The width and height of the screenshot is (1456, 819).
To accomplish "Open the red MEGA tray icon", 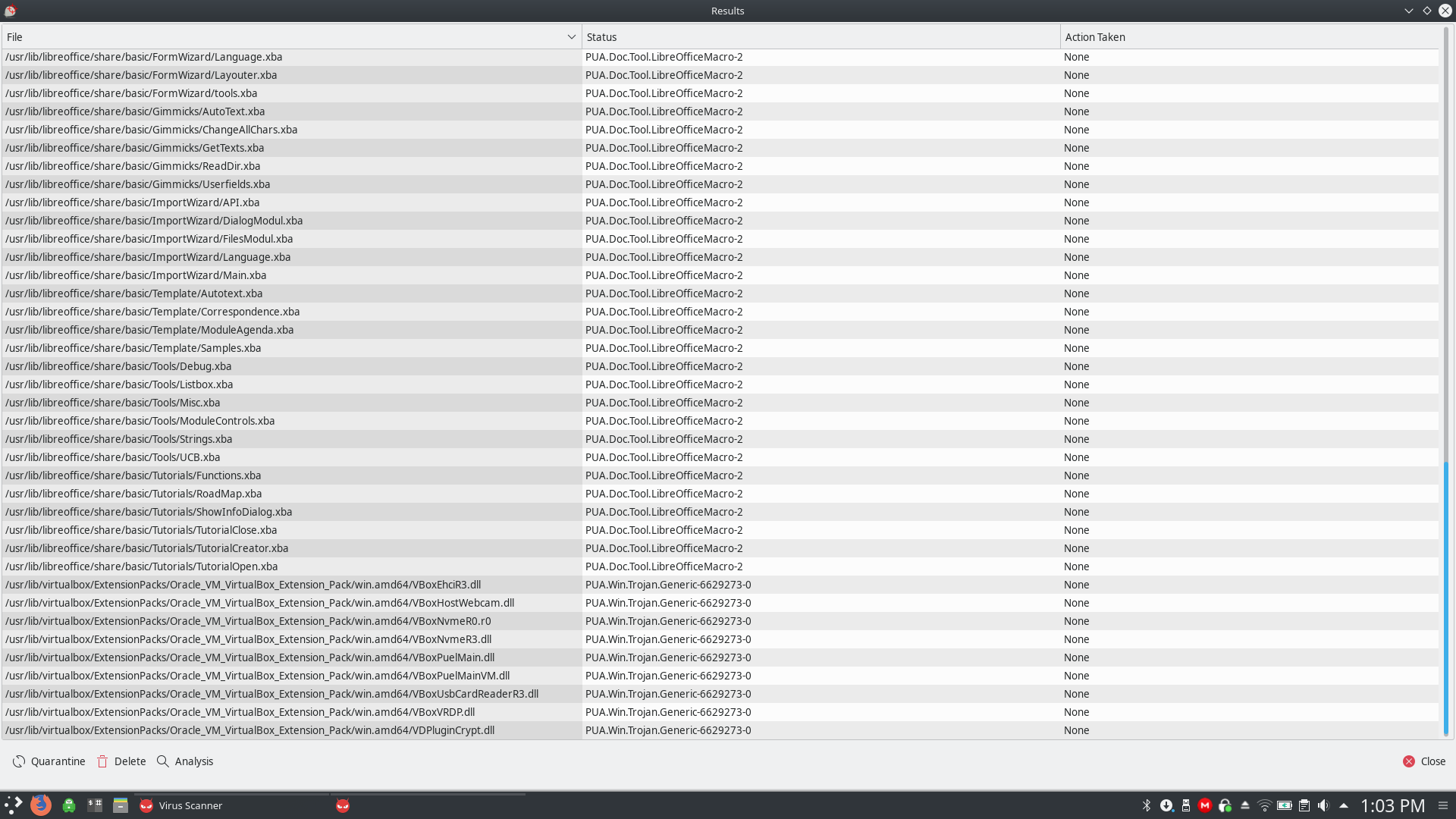I will (1205, 805).
